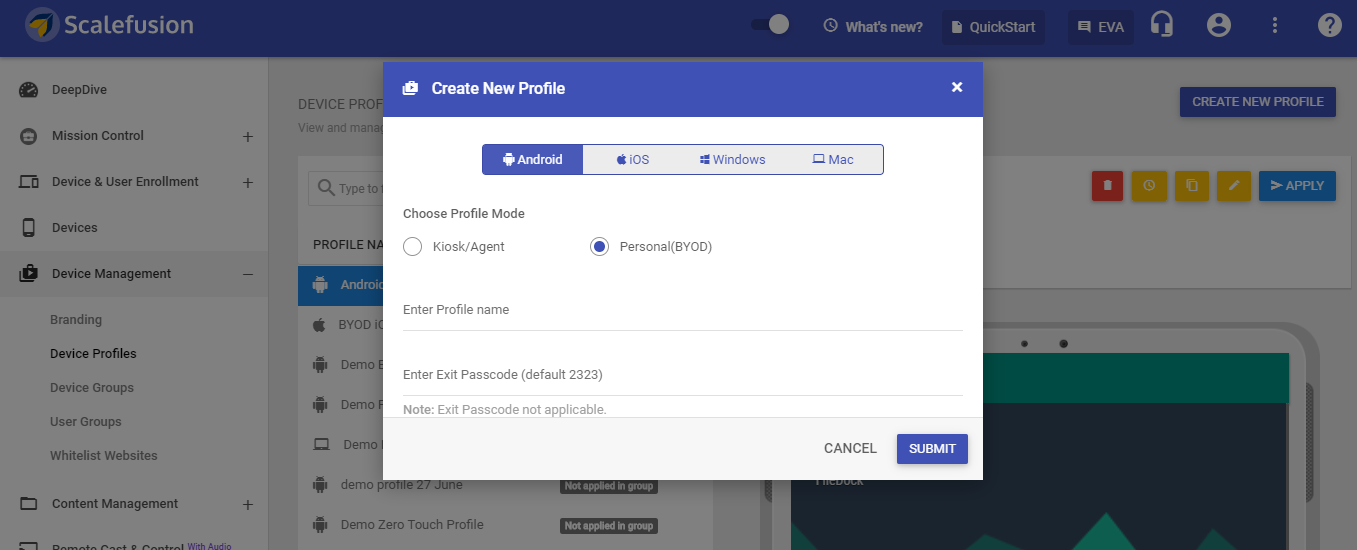The image size is (1357, 550).
Task: Click the help question mark icon
Action: [x=1329, y=25]
